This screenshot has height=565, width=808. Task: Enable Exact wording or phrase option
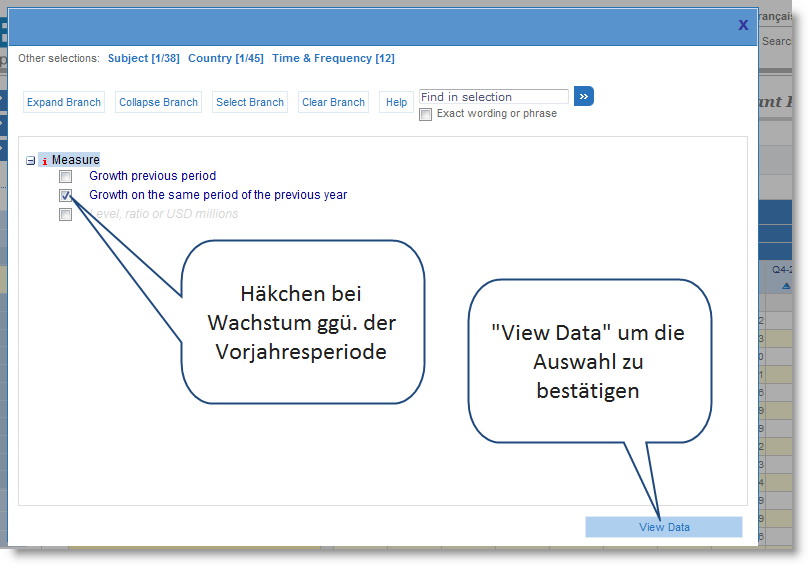(426, 114)
